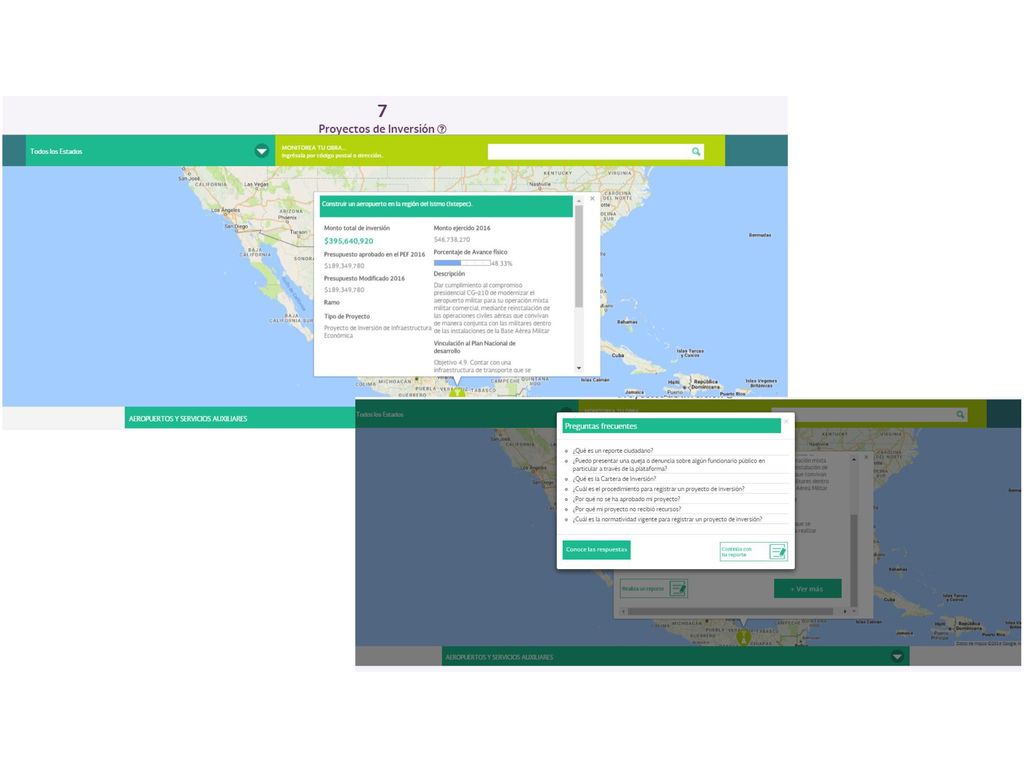The image size is (1024, 768).
Task: Click the 'Tipo de Proyecto' label
Action: pos(347,316)
